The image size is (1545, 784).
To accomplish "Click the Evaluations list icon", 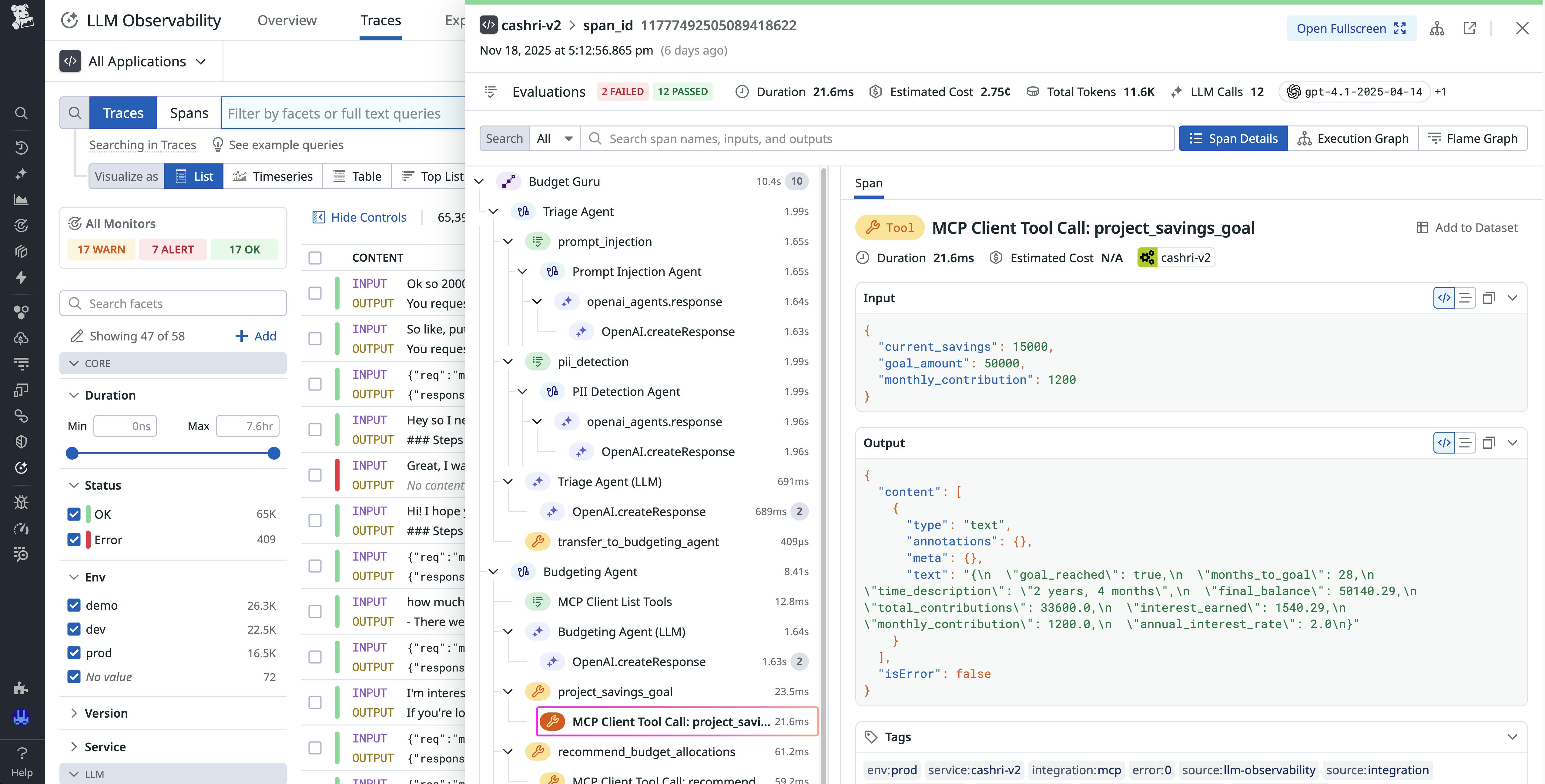I will (491, 92).
